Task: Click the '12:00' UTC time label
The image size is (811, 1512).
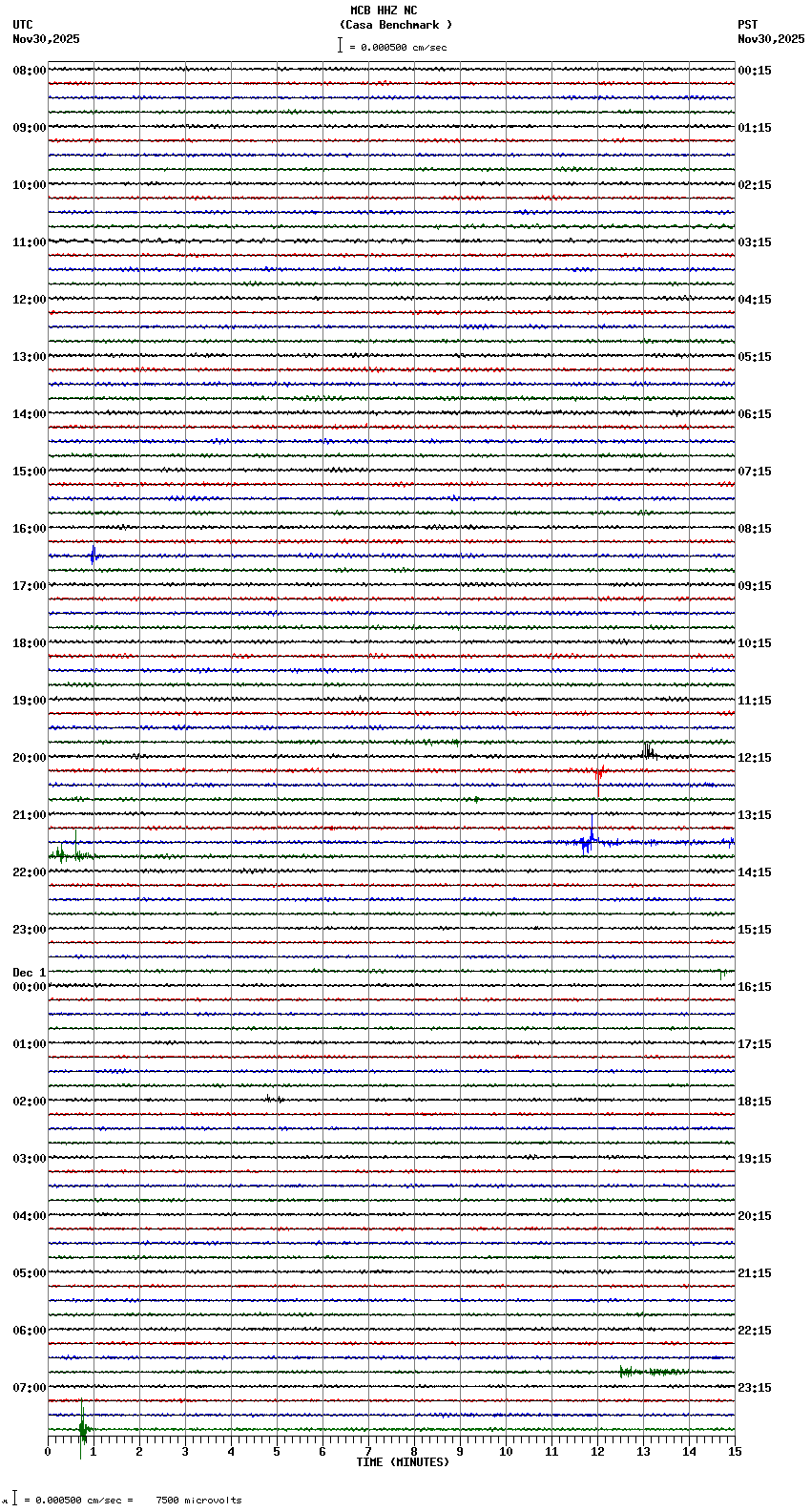Action: [x=29, y=300]
